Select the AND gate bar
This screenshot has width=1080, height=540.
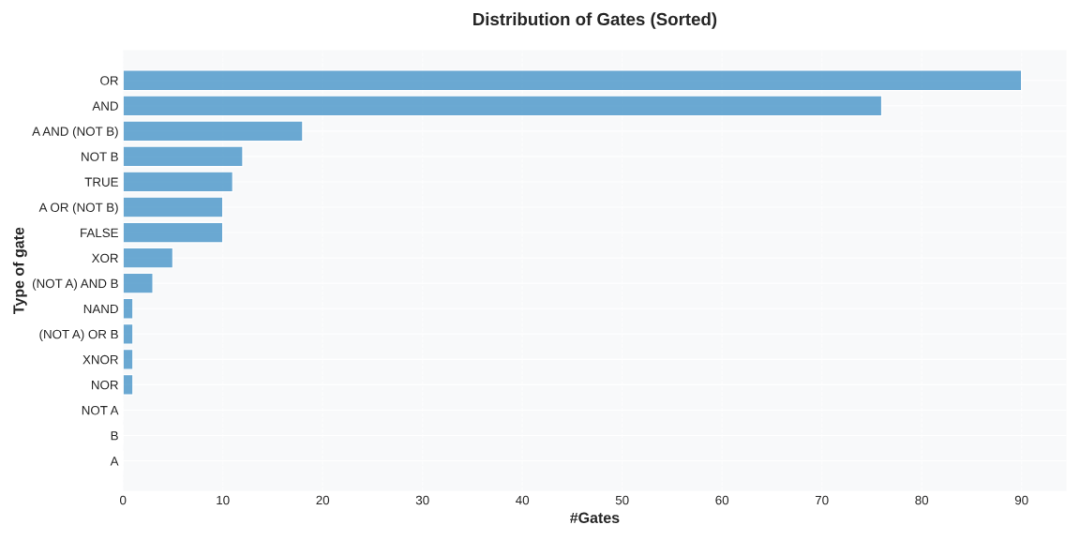point(501,106)
